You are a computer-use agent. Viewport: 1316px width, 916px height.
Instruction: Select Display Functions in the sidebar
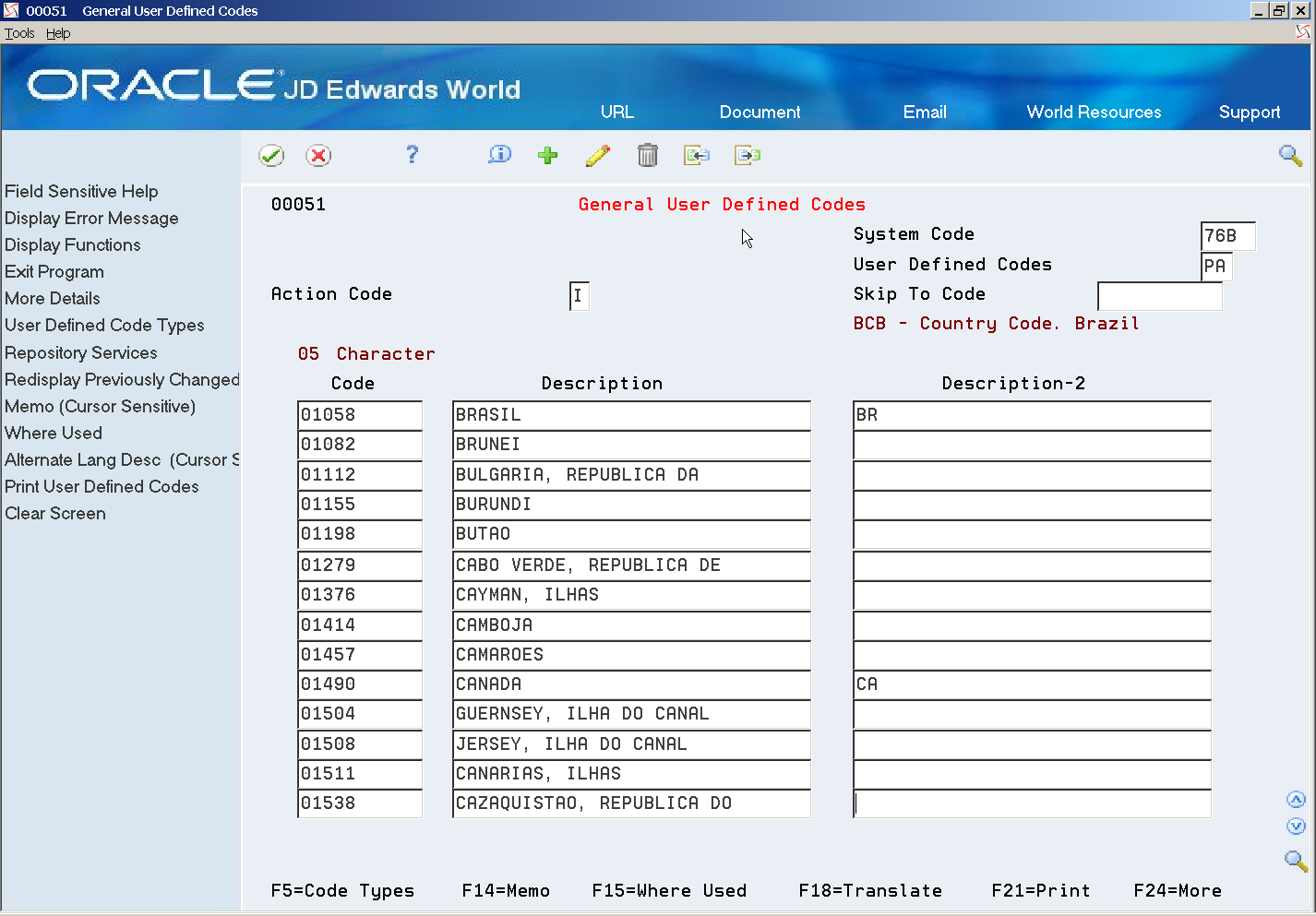point(73,244)
